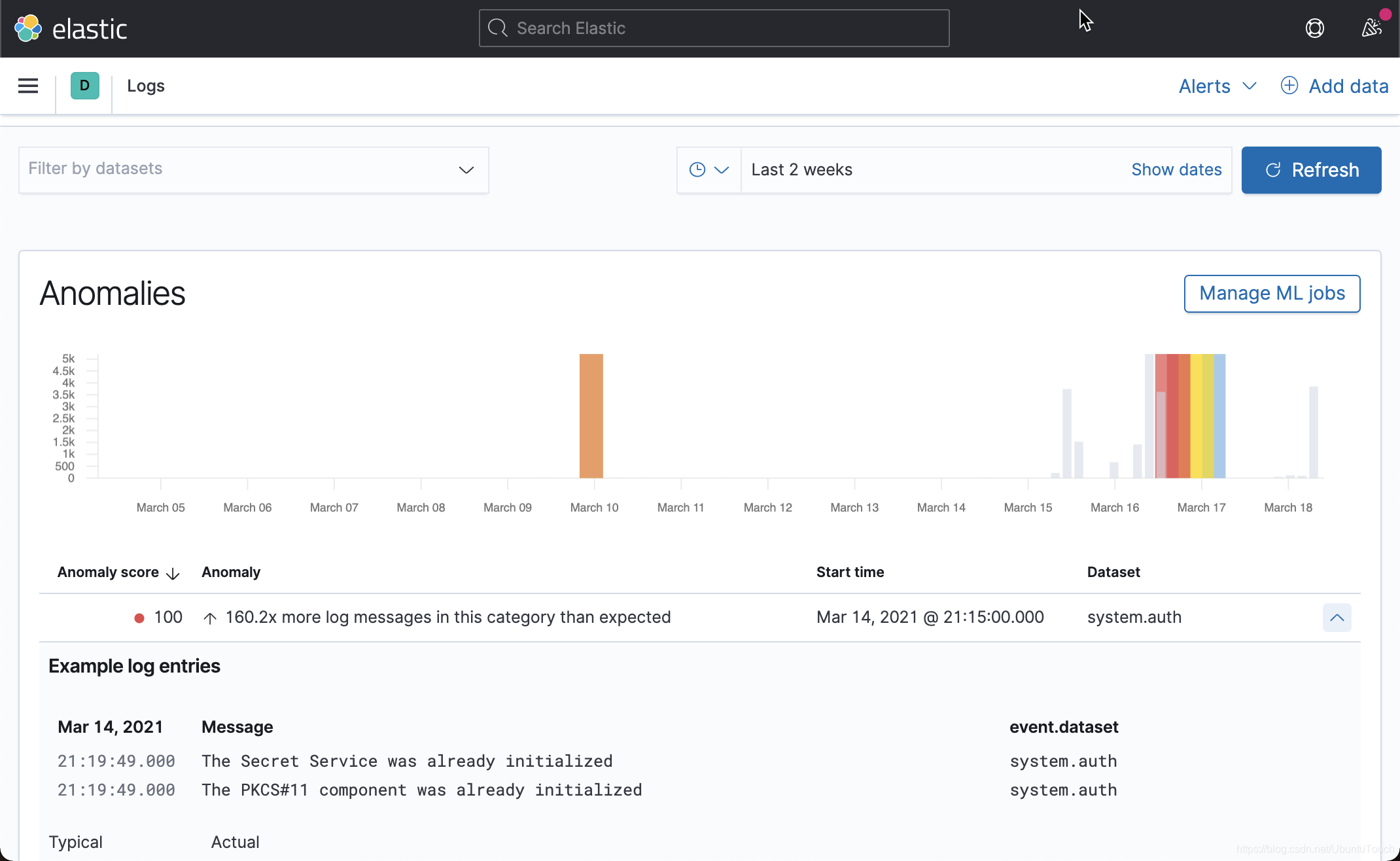The image size is (1400, 861).
Task: Sort by the Anomaly score arrow
Action: [173, 574]
